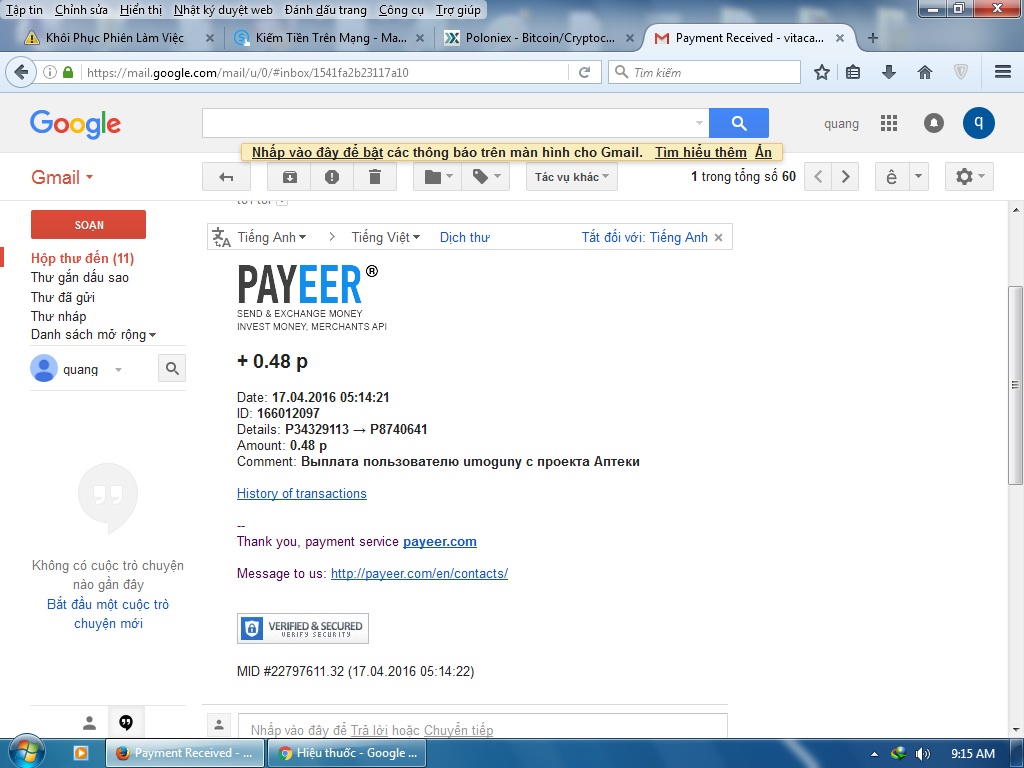
Task: Go to the newer message arrow
Action: click(x=818, y=177)
